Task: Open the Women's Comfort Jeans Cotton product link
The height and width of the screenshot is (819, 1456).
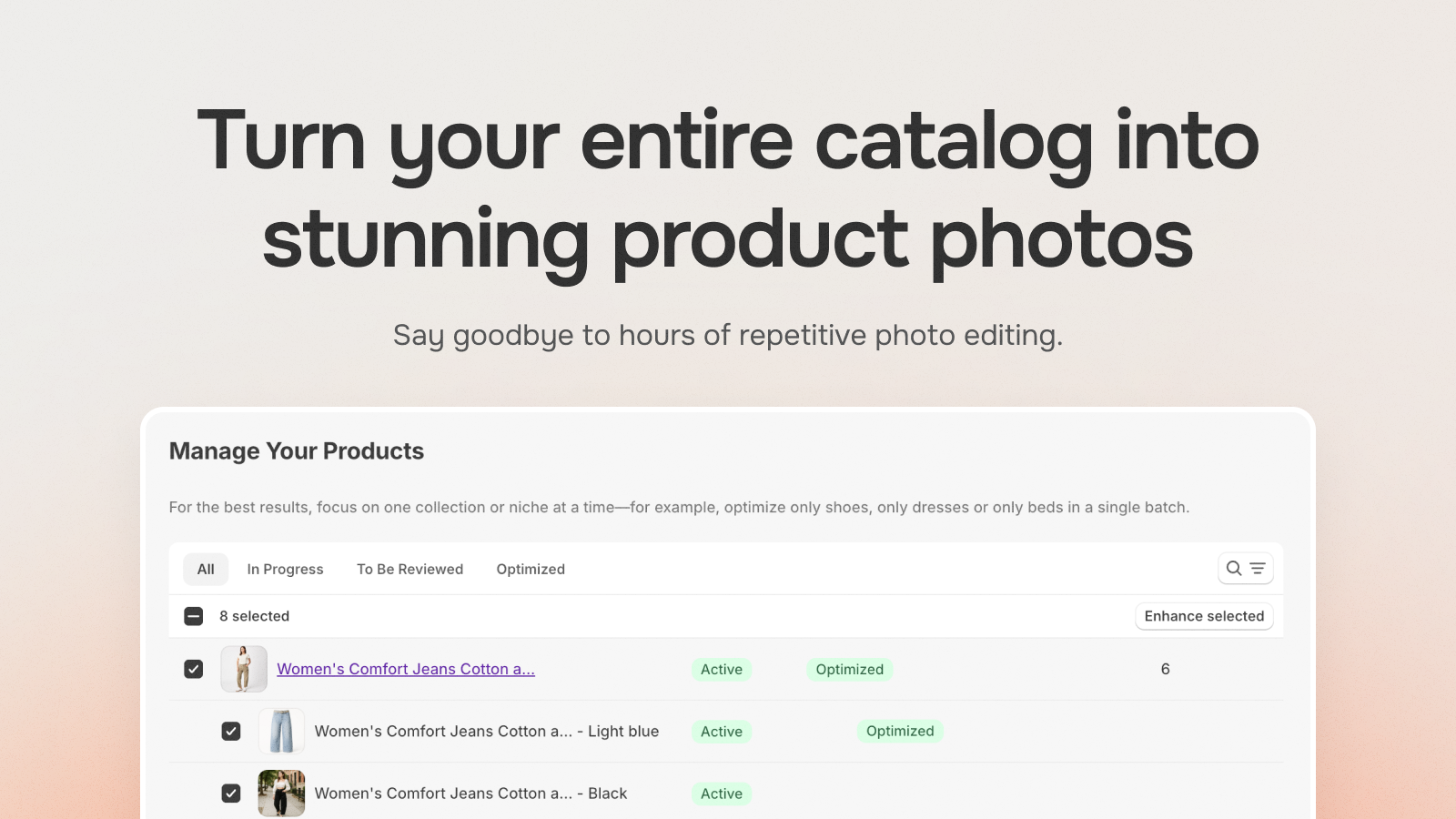Action: [x=406, y=669]
